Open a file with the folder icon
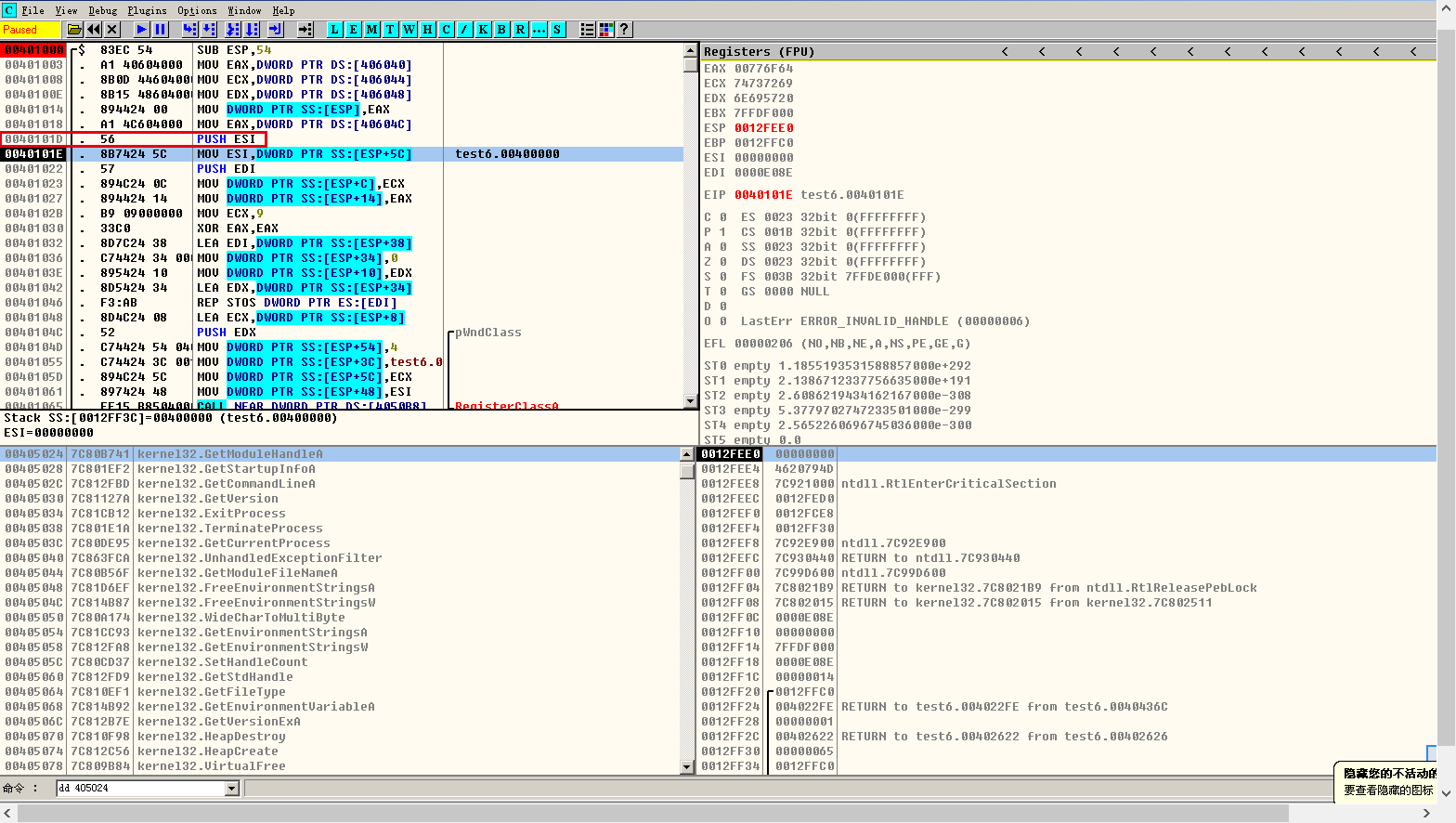Screen dimensions: 1456x823 pos(75,30)
